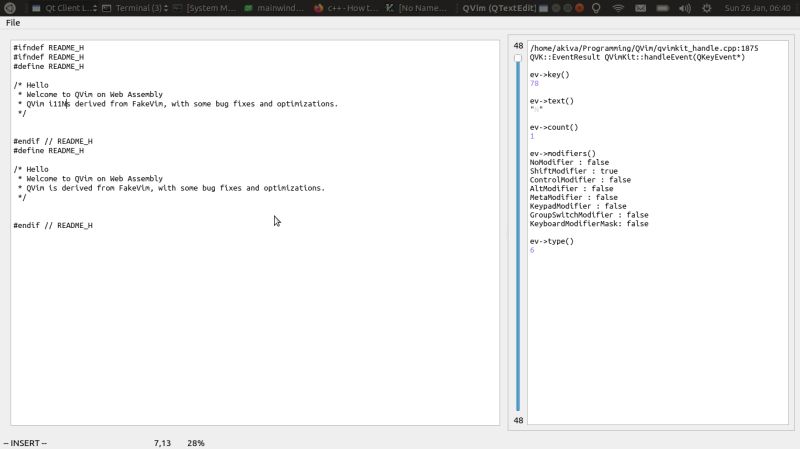
Task: Select the QVim (QTextEdit) taskbar entry
Action: (499, 8)
